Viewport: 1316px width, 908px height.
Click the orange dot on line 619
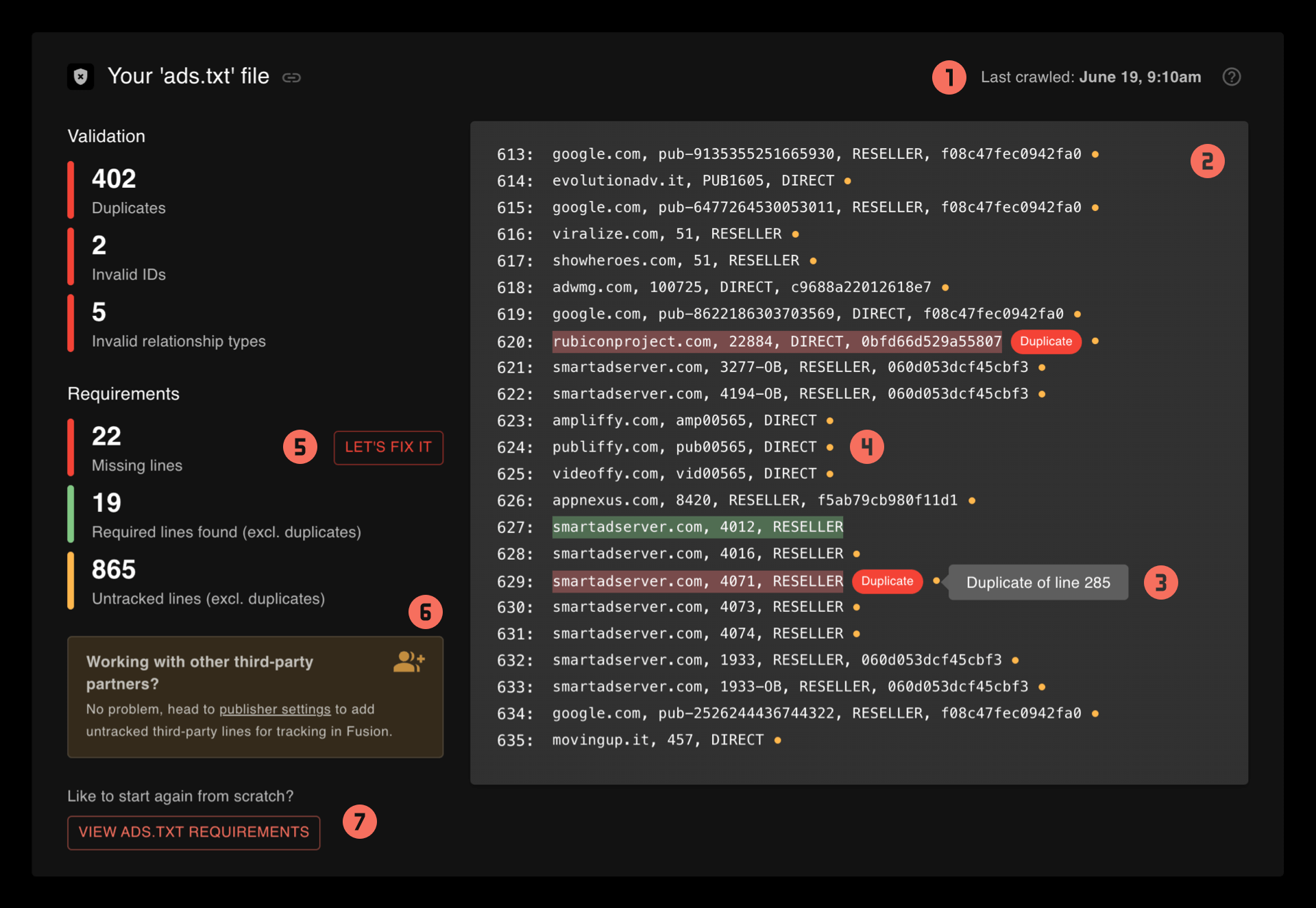(1077, 314)
